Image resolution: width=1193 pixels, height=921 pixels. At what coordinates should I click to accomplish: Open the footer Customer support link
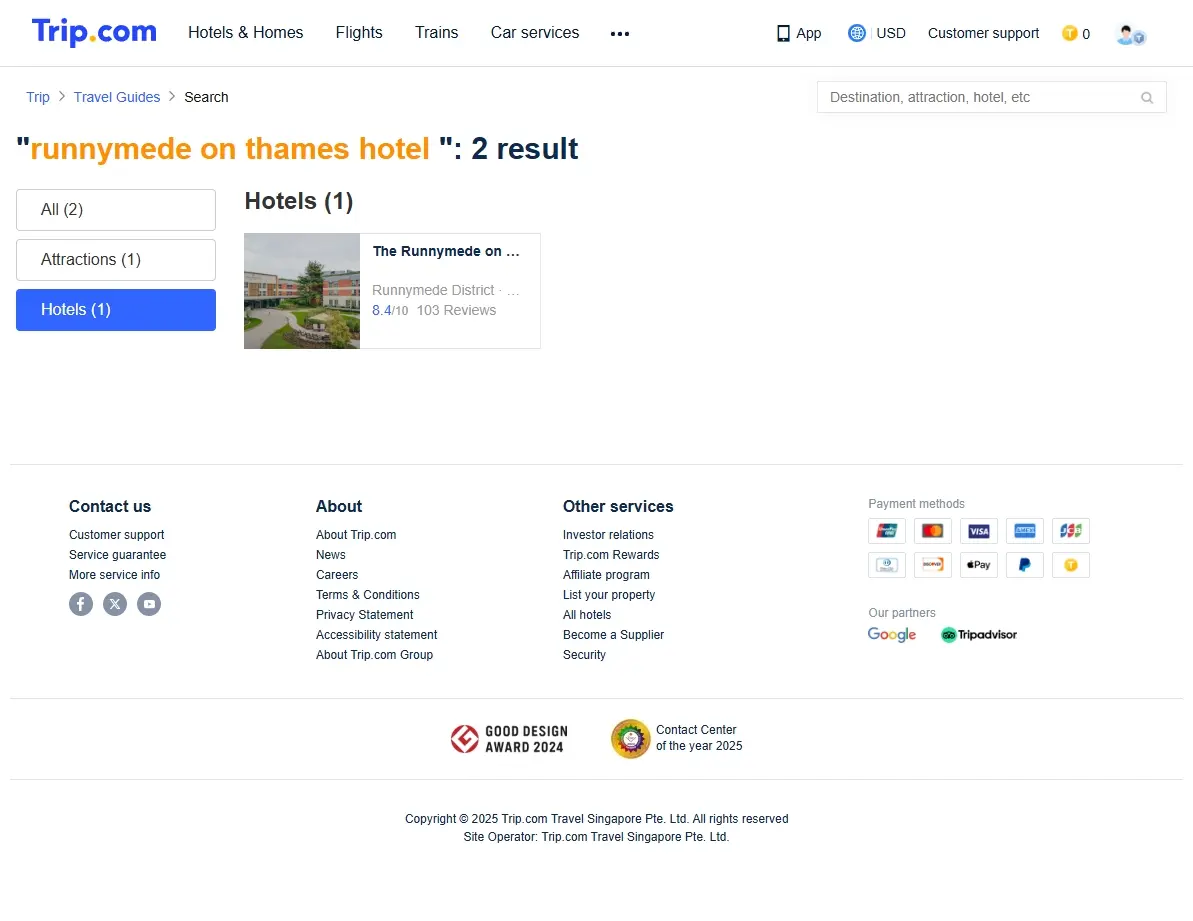116,535
